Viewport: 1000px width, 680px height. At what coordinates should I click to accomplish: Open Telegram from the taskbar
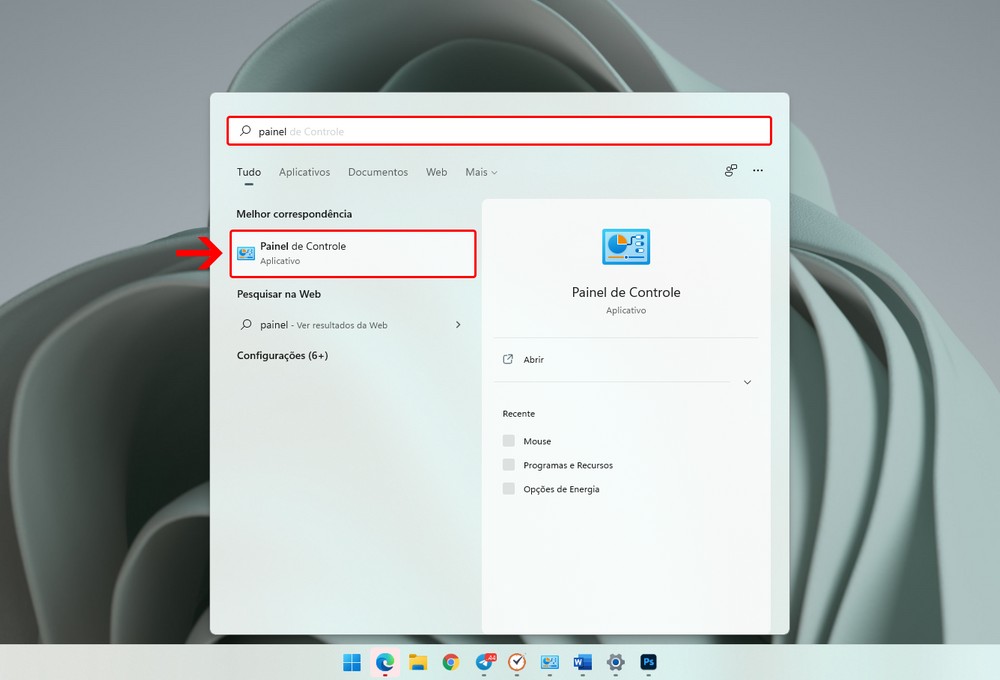tap(484, 662)
